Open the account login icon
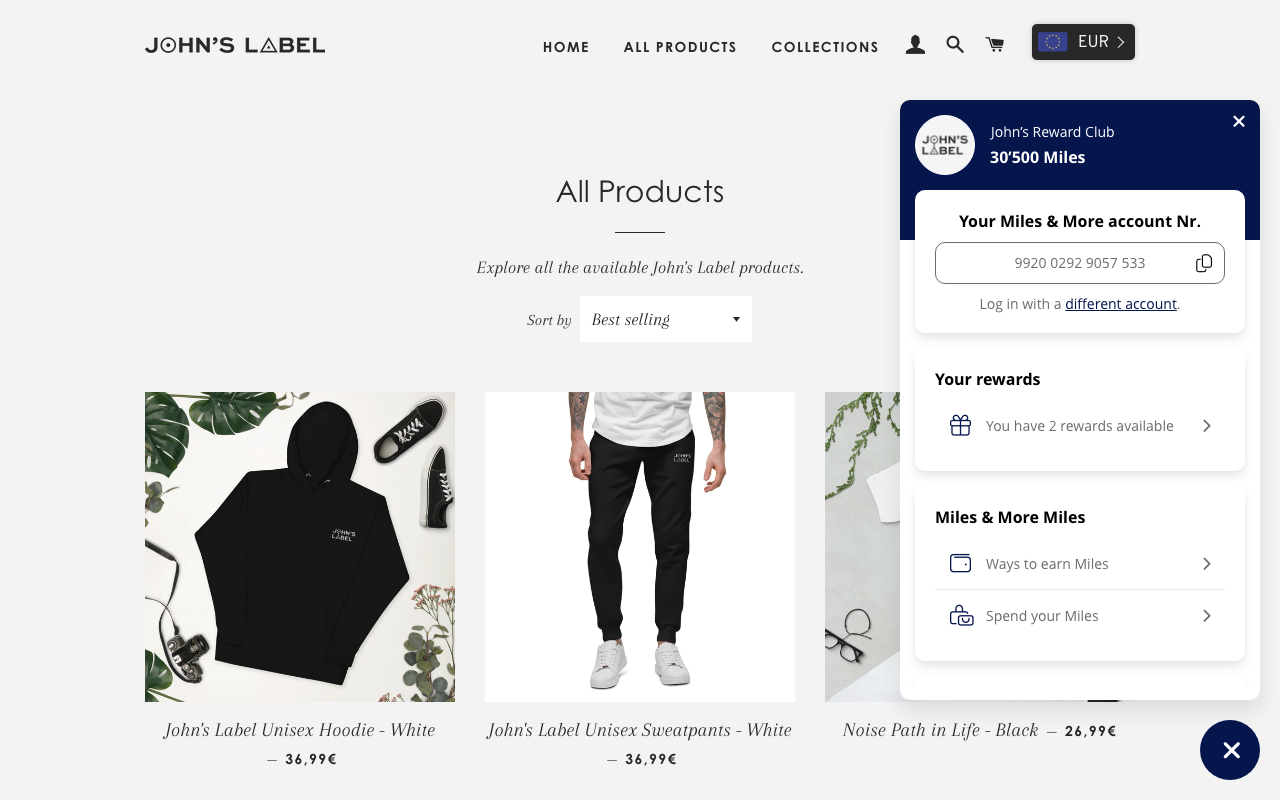Image resolution: width=1280 pixels, height=800 pixels. pyautogui.click(x=915, y=45)
